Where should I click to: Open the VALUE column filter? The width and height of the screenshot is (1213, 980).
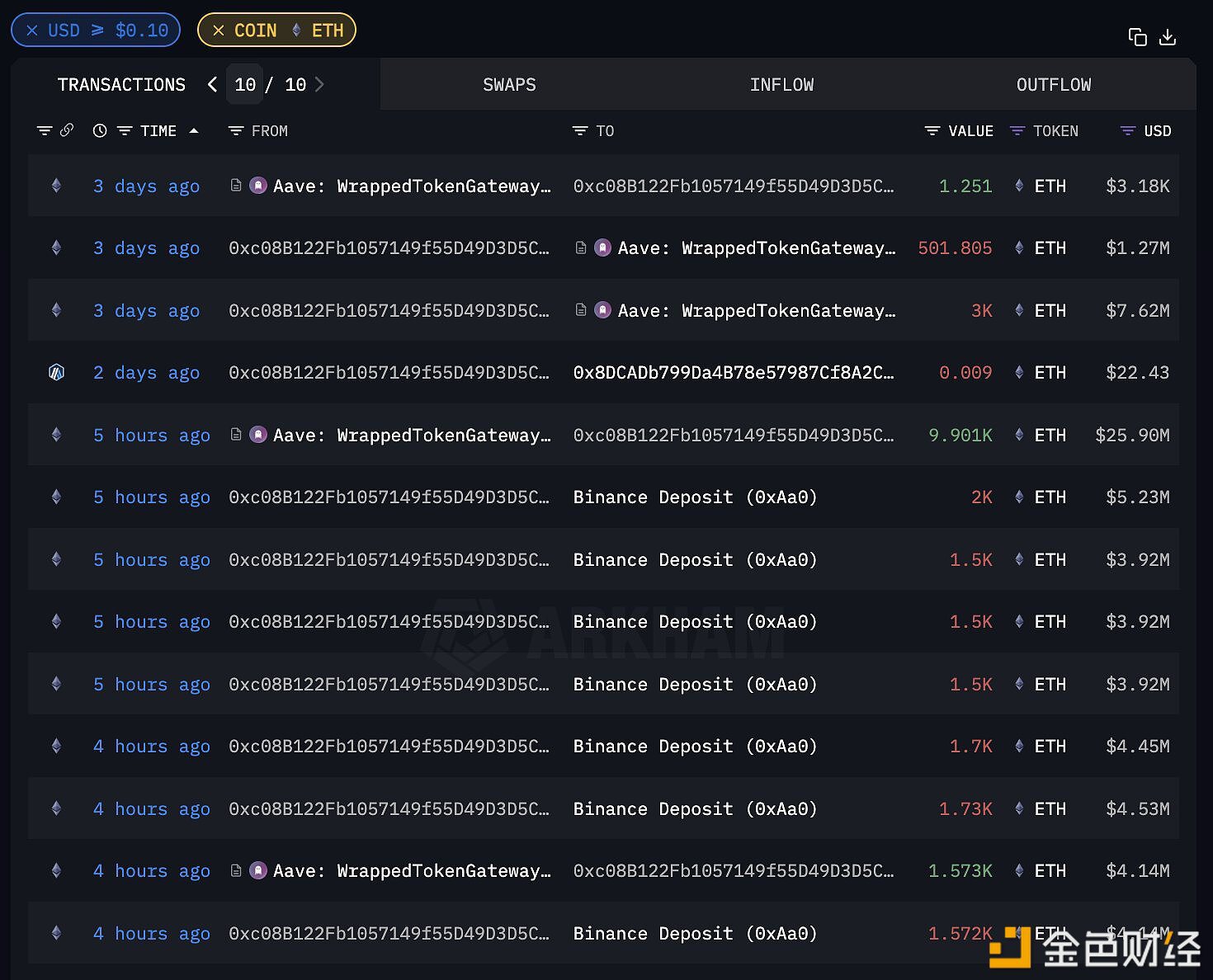coord(932,131)
